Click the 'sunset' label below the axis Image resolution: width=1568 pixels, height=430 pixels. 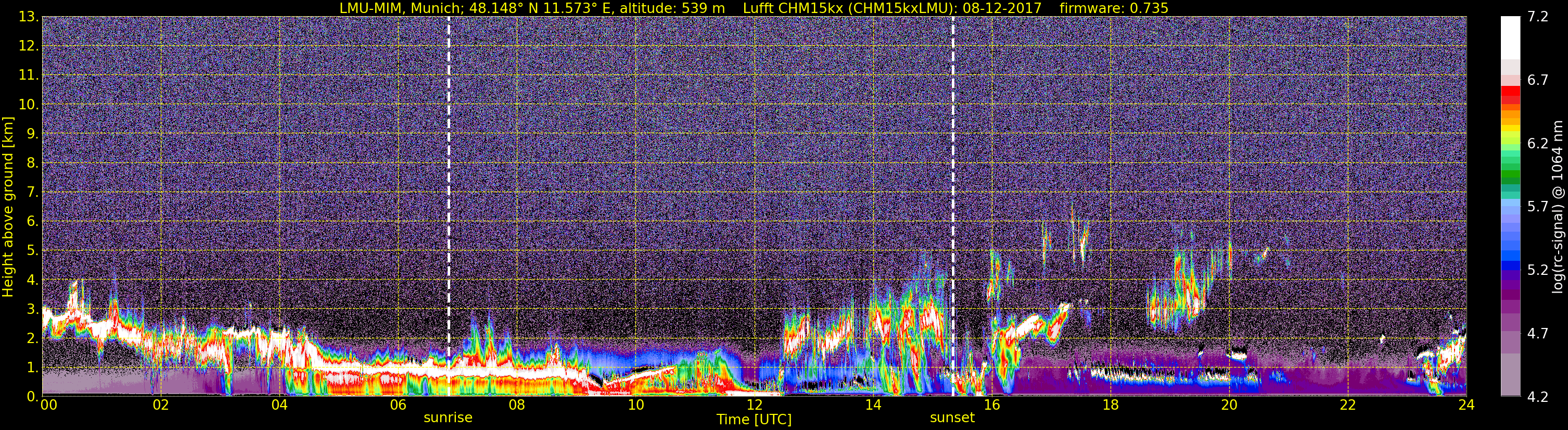tap(952, 418)
